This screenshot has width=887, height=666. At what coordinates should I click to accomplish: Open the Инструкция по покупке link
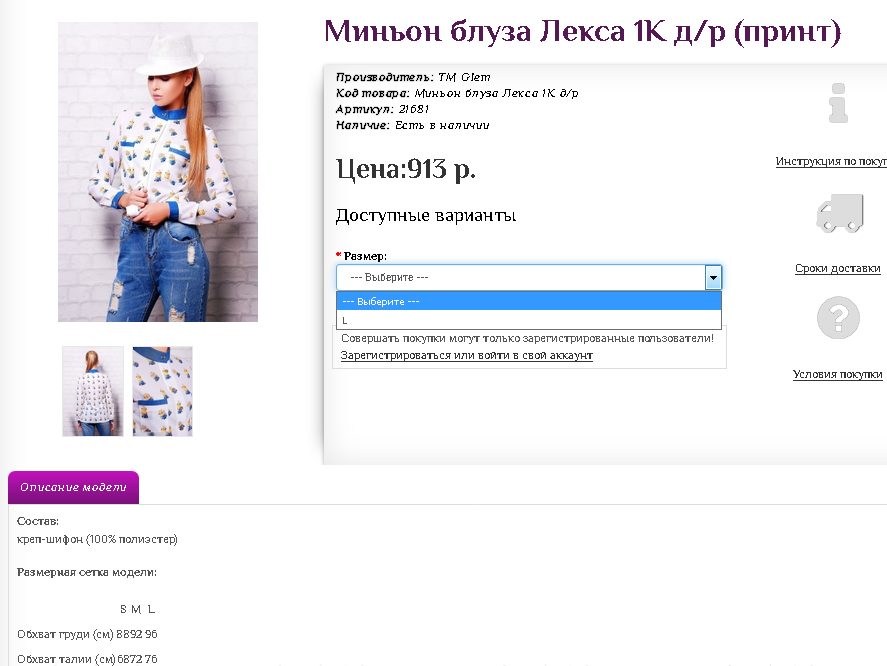[831, 161]
